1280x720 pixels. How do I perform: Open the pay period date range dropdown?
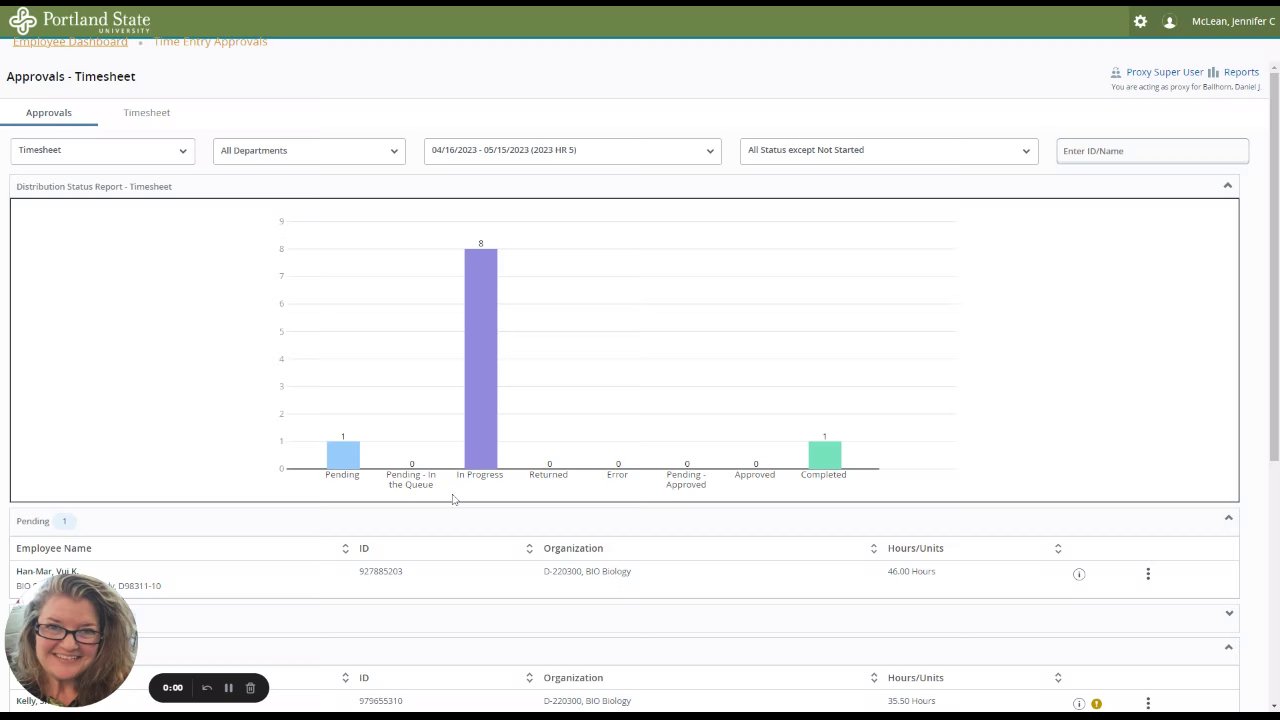click(572, 151)
